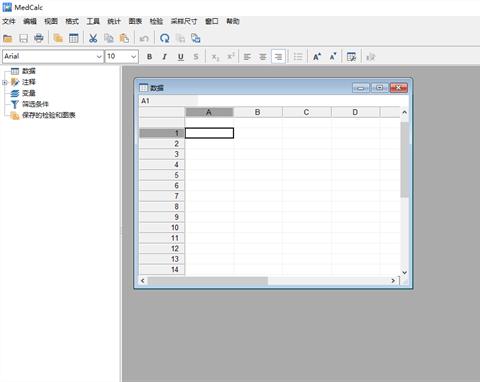Select 保存的检验和图表 tree item
The image size is (480, 382).
click(49, 115)
